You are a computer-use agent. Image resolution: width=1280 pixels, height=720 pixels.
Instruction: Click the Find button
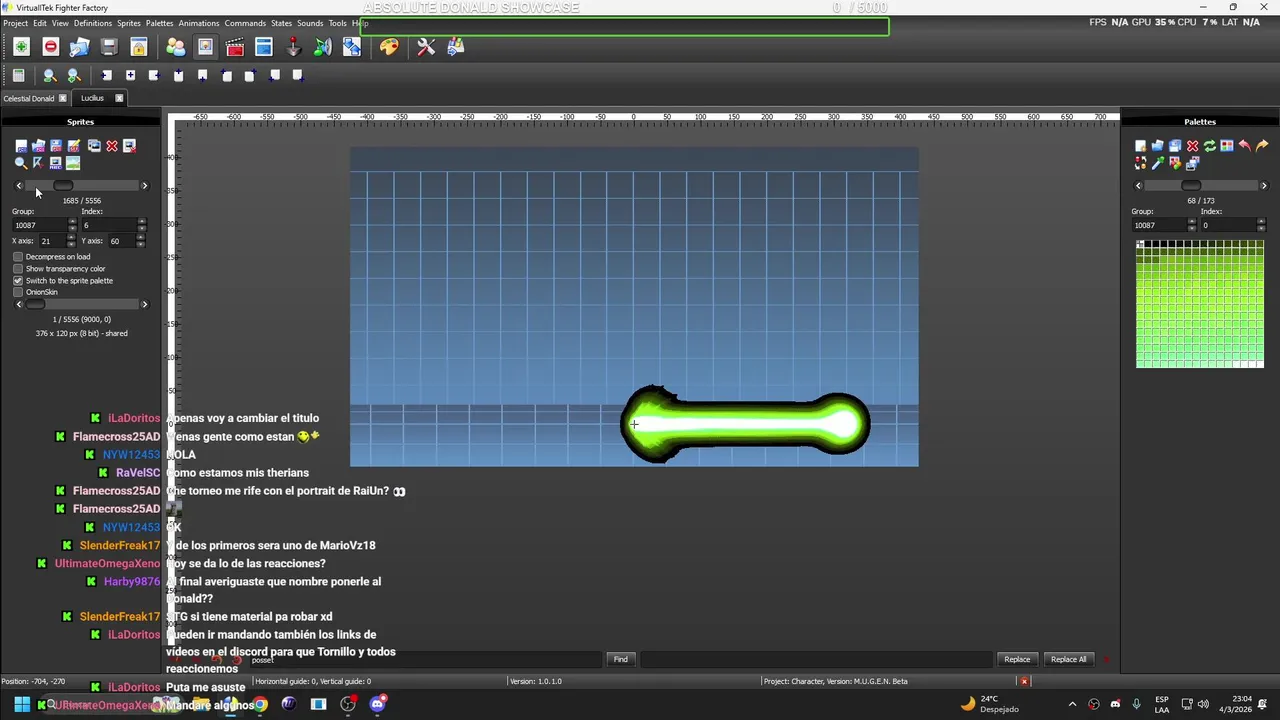click(621, 659)
